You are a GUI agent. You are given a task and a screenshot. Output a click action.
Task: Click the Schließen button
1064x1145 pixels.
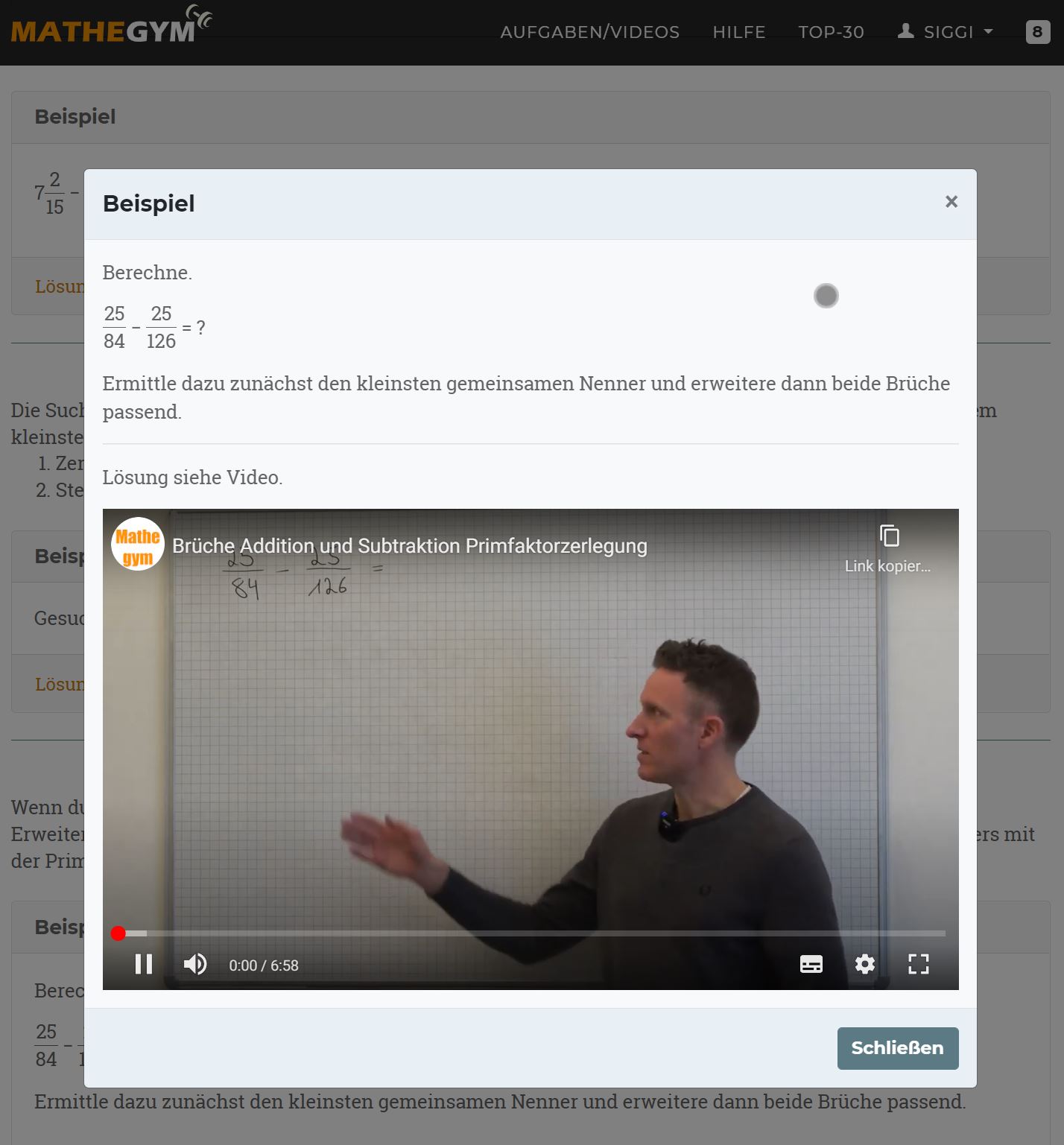pos(898,1048)
